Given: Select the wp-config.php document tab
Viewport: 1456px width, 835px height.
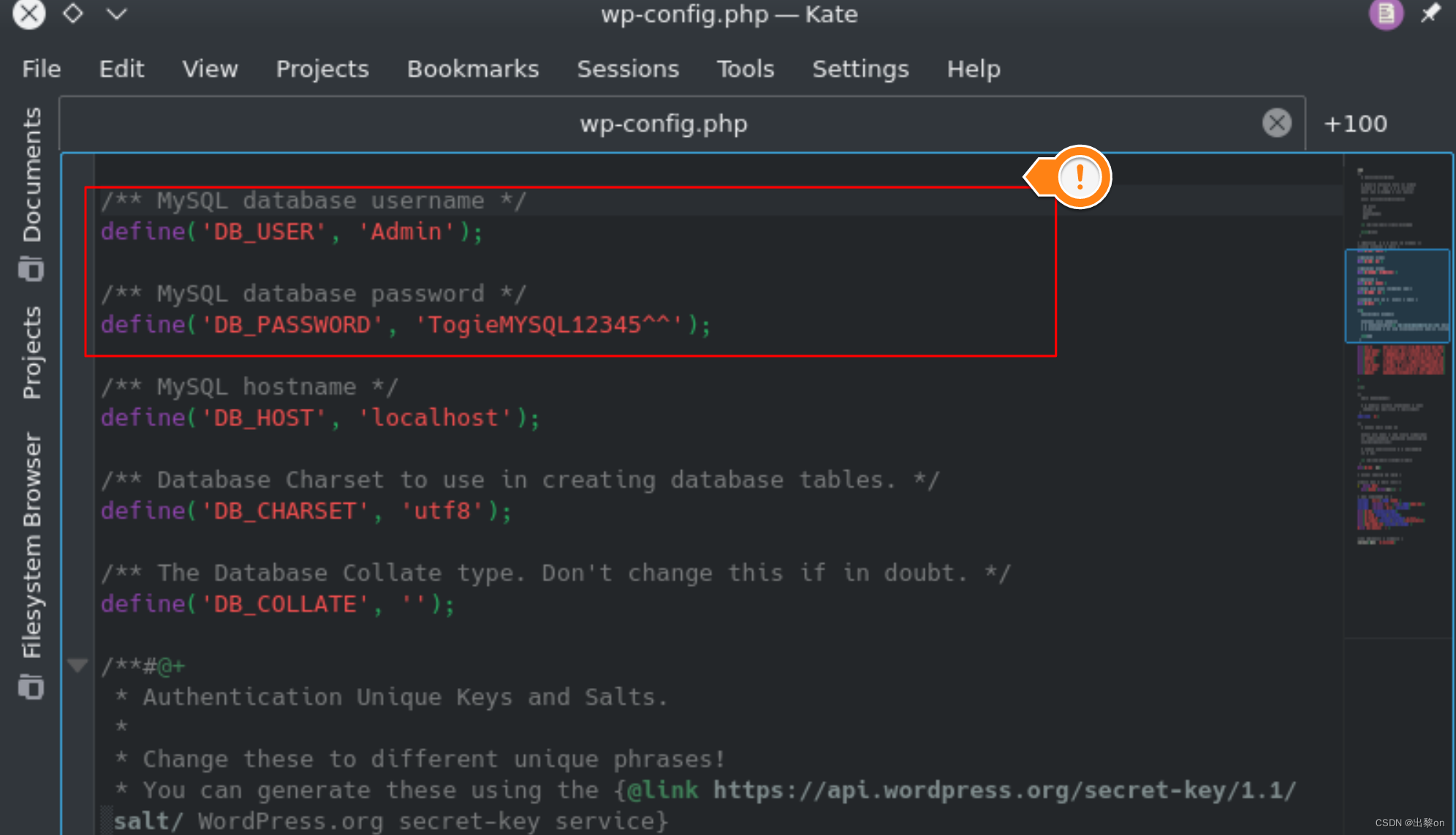Looking at the screenshot, I should coord(664,123).
